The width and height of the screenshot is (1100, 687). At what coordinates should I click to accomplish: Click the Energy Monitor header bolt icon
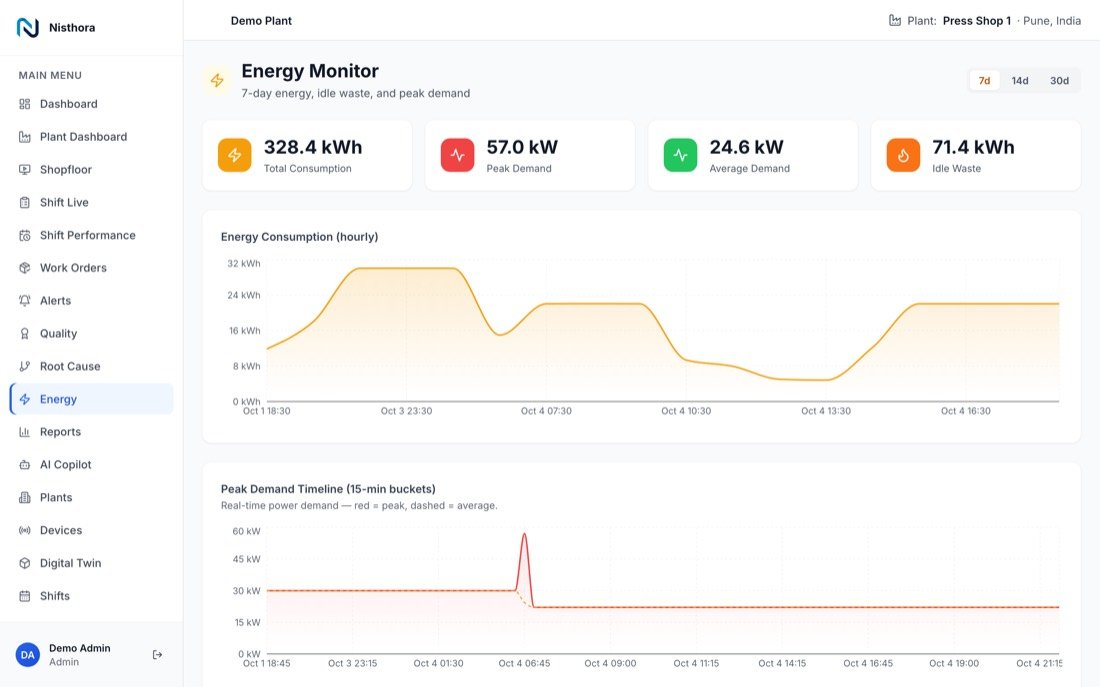(217, 81)
